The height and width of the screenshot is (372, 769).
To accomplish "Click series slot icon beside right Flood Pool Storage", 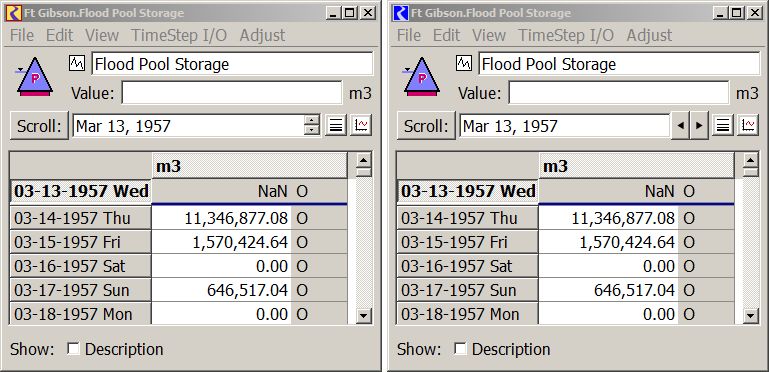I will (464, 63).
